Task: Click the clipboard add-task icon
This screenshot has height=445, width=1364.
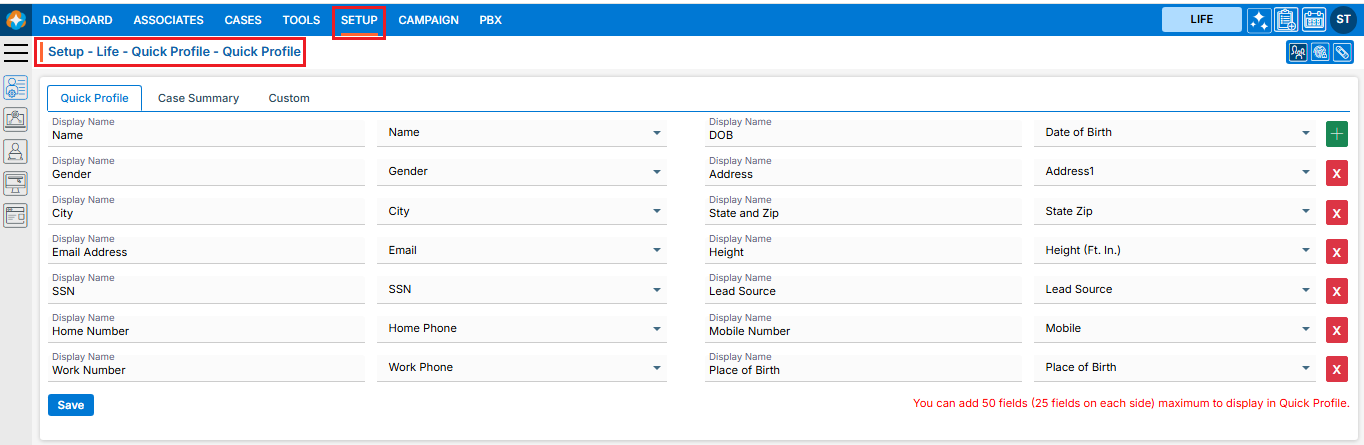Action: tap(1286, 20)
